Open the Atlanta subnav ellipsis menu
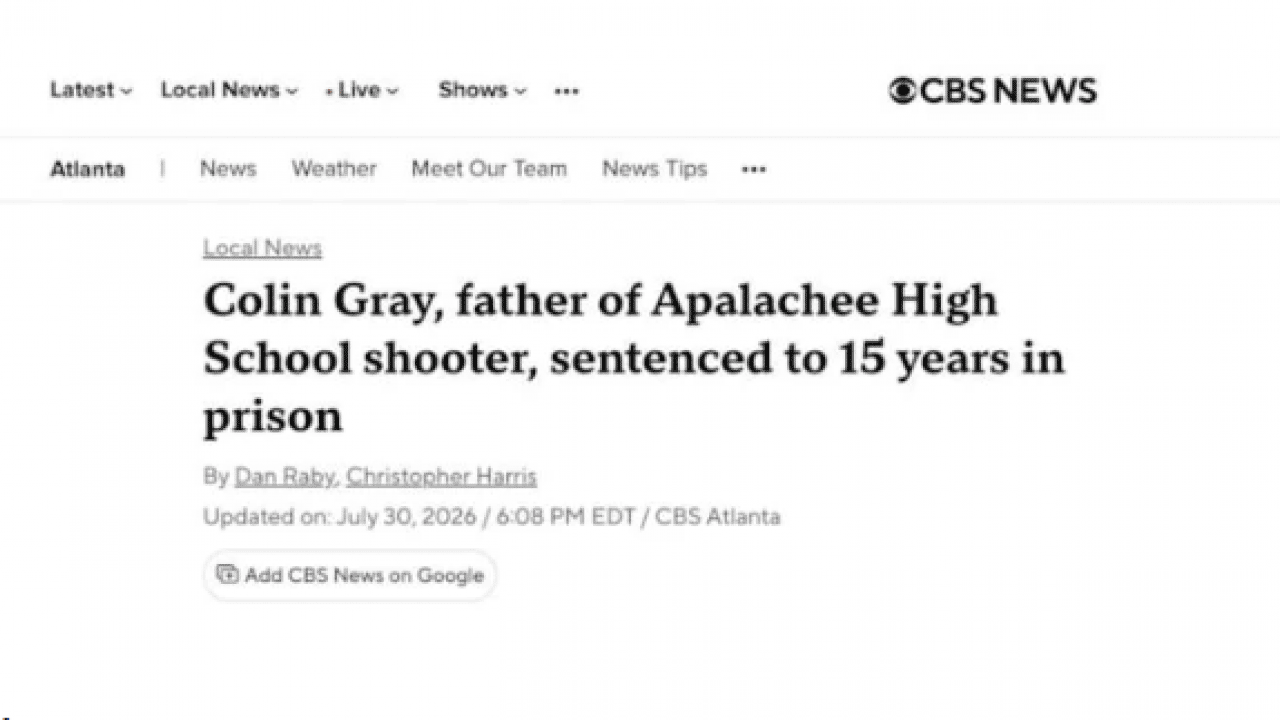This screenshot has height=720, width=1280. [754, 170]
